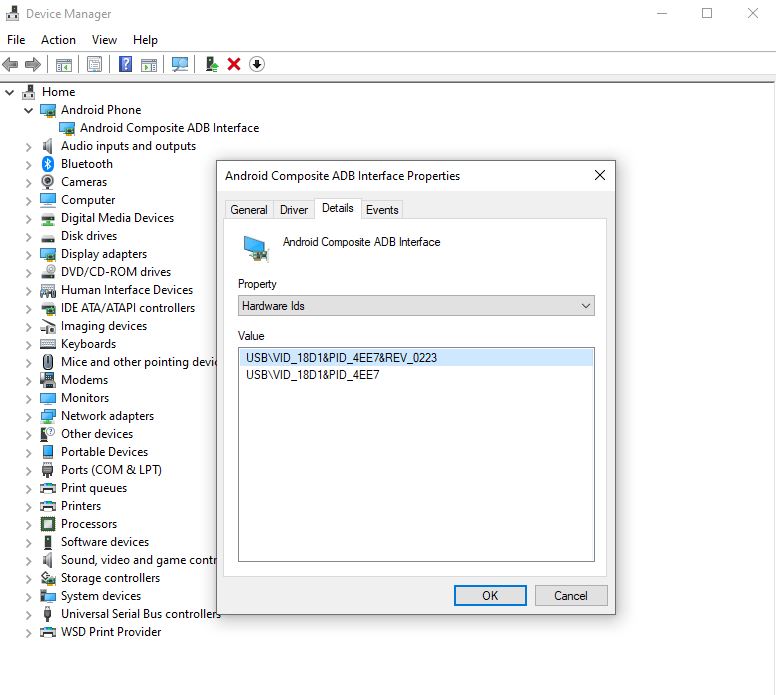Select the Computer tree item
The width and height of the screenshot is (776, 695).
click(x=88, y=200)
